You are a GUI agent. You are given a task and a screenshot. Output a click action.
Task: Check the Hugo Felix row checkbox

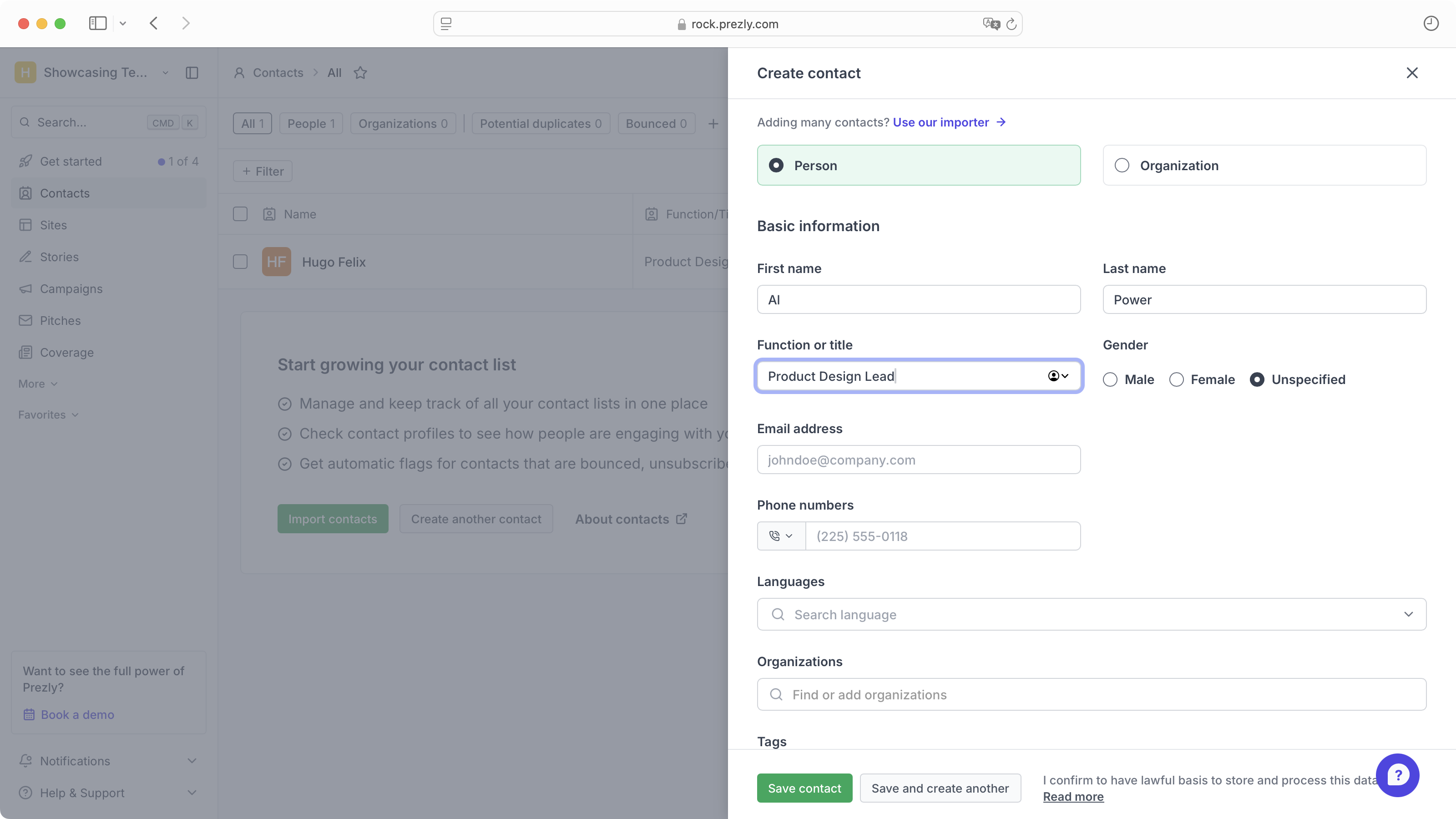coord(240,262)
